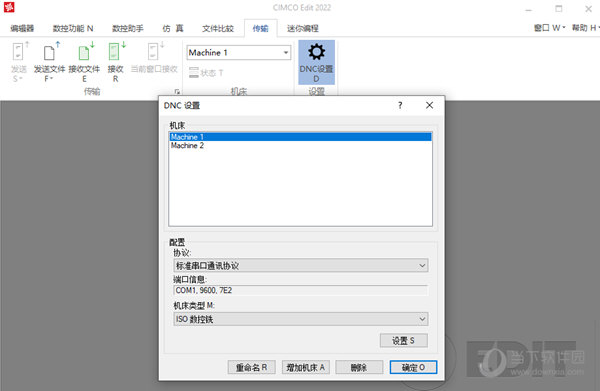Click the 确定 O button
This screenshot has height=391, width=600.
(413, 368)
